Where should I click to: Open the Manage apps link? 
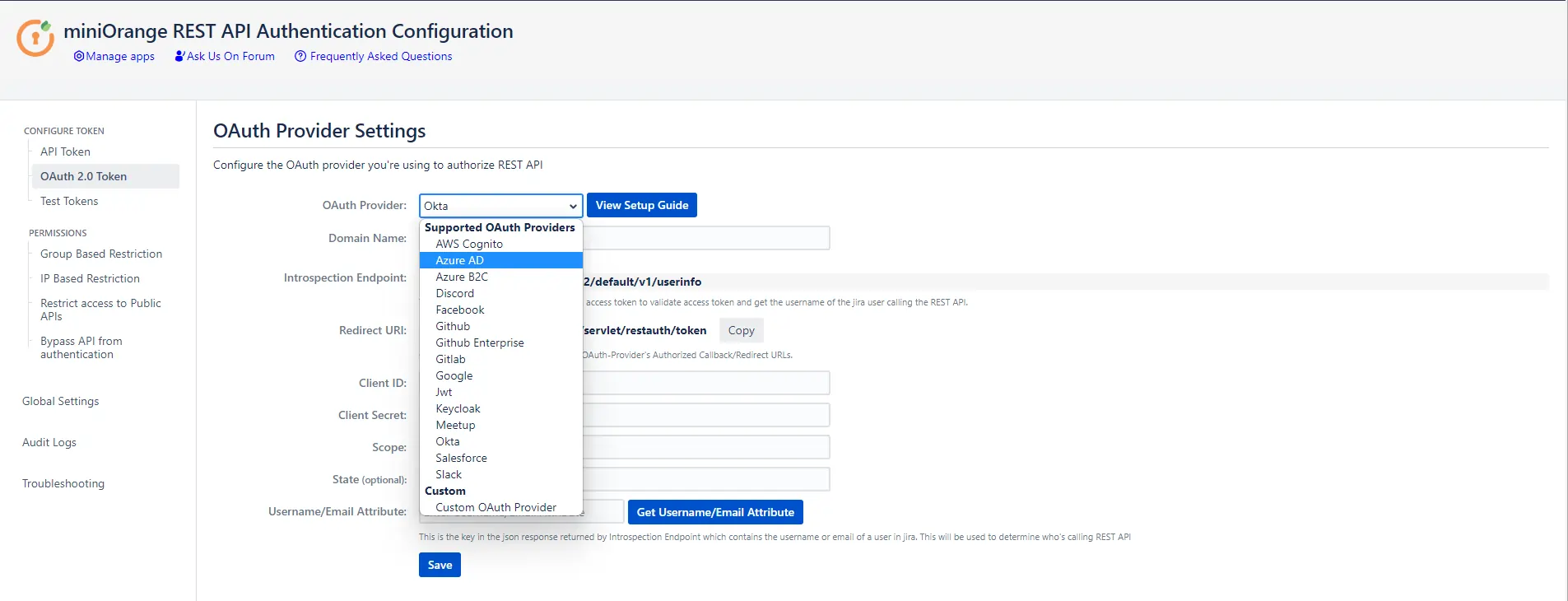(120, 56)
